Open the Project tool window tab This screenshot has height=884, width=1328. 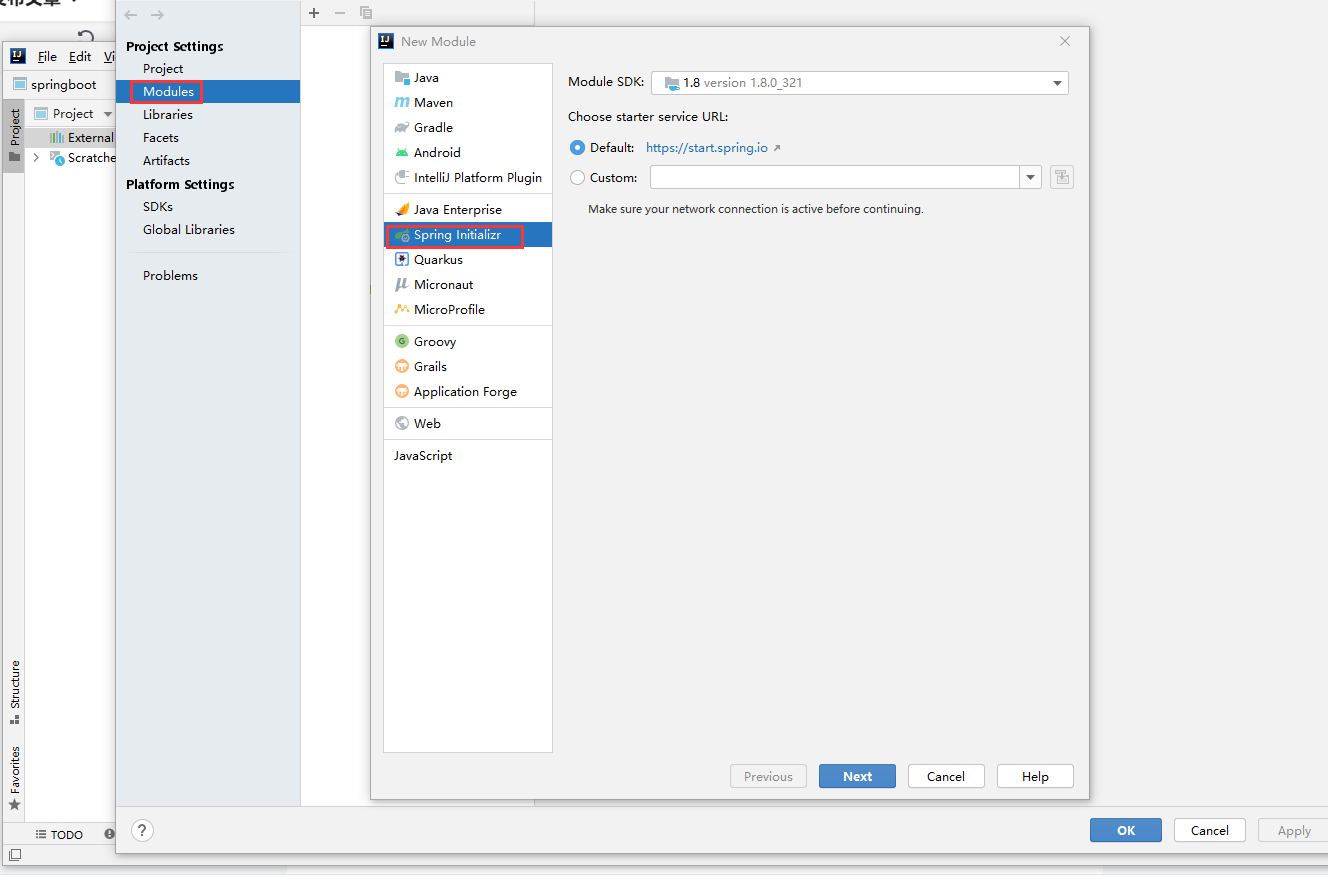click(x=14, y=134)
